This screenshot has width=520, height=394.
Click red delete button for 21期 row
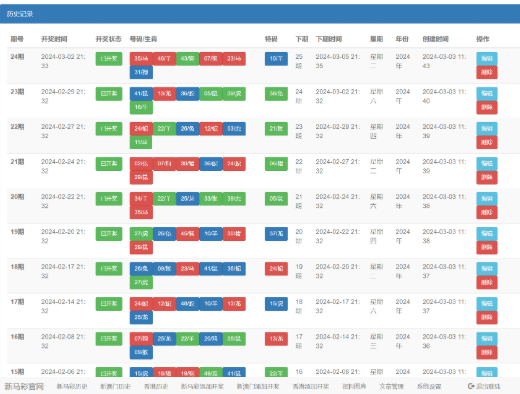(x=487, y=177)
